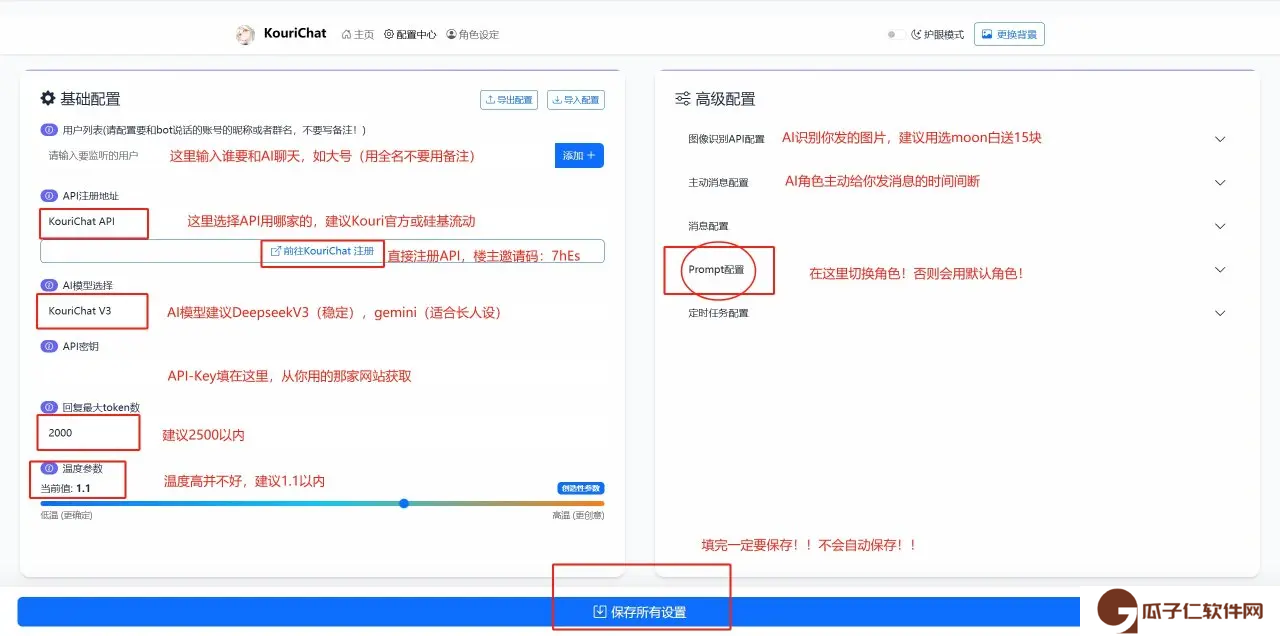The height and width of the screenshot is (636, 1280).
Task: Expand the Prompt配置 section
Action: [956, 270]
